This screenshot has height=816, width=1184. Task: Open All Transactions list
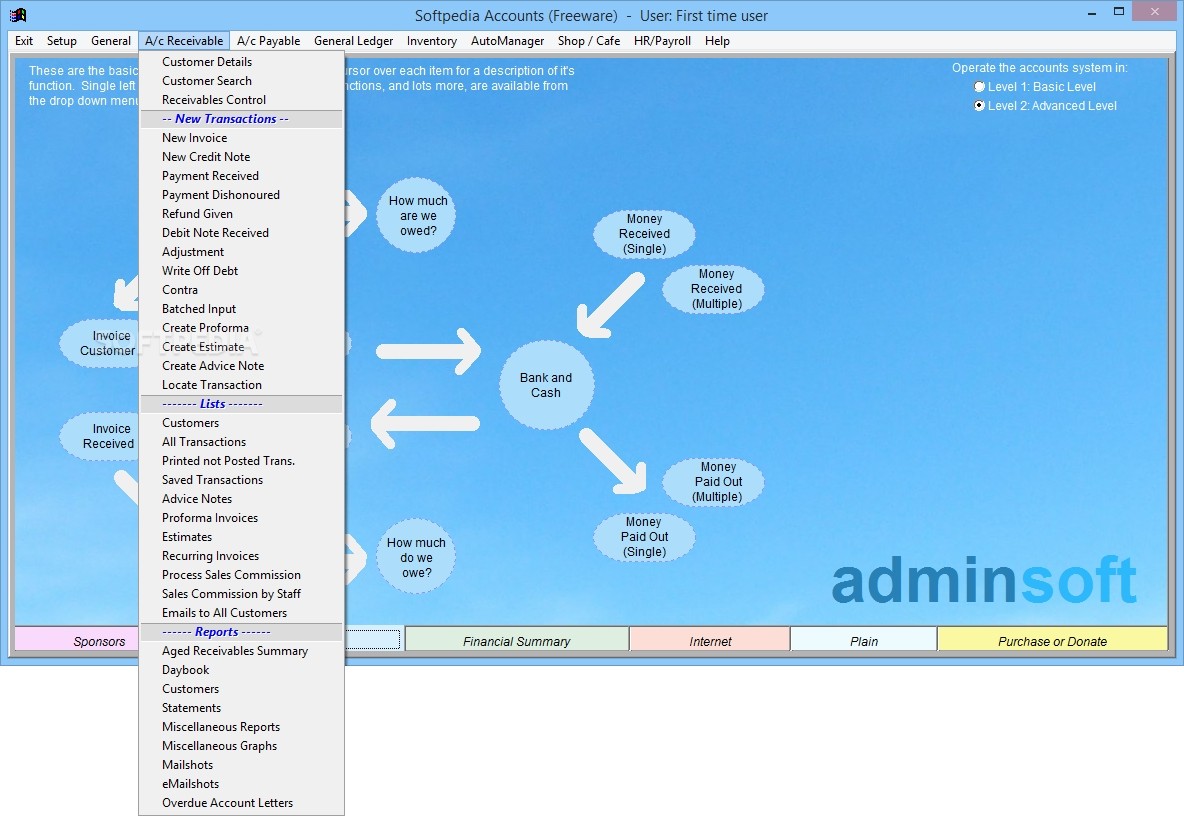[x=242, y=442]
